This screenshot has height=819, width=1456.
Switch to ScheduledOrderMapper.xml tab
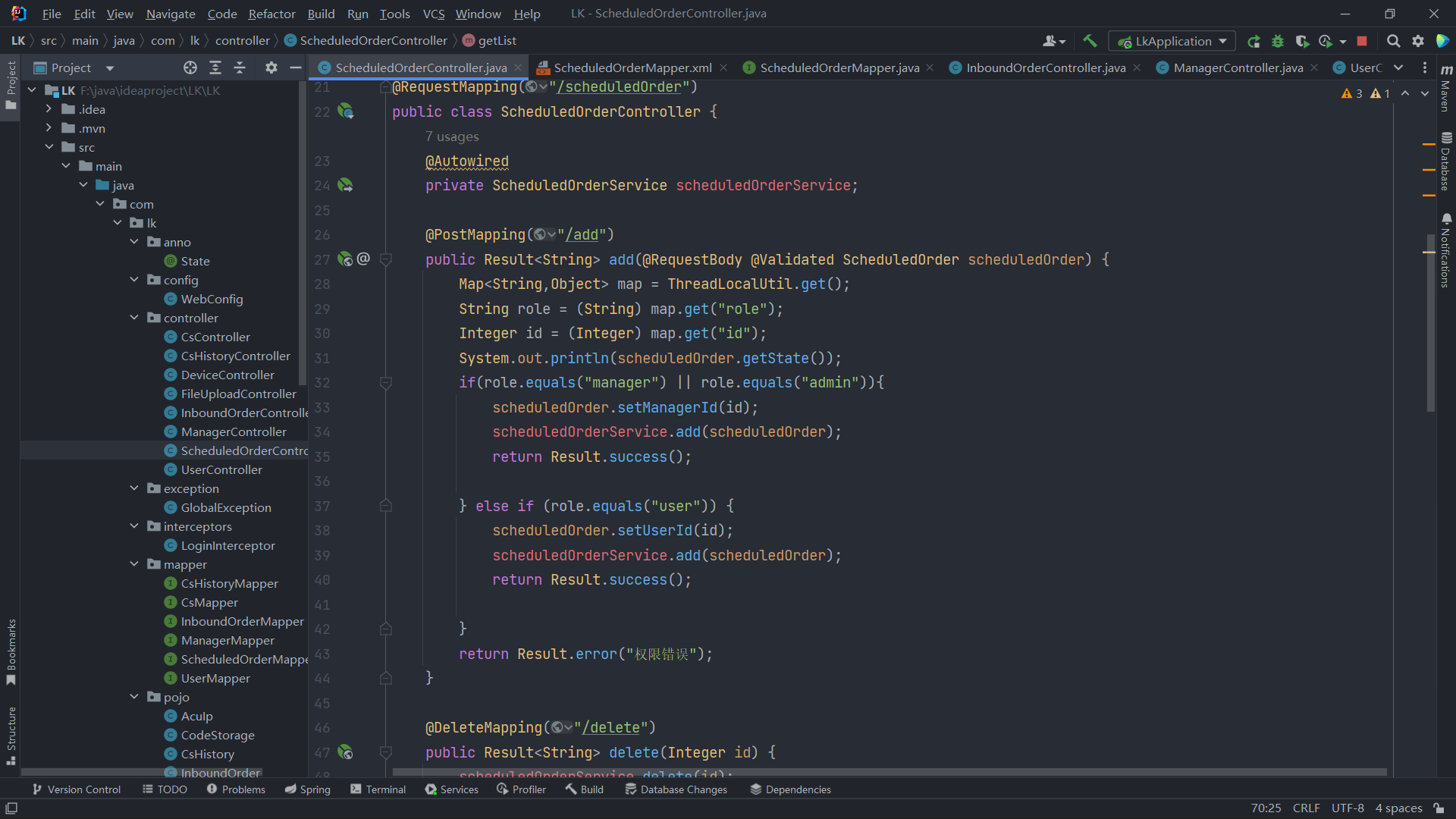point(632,67)
